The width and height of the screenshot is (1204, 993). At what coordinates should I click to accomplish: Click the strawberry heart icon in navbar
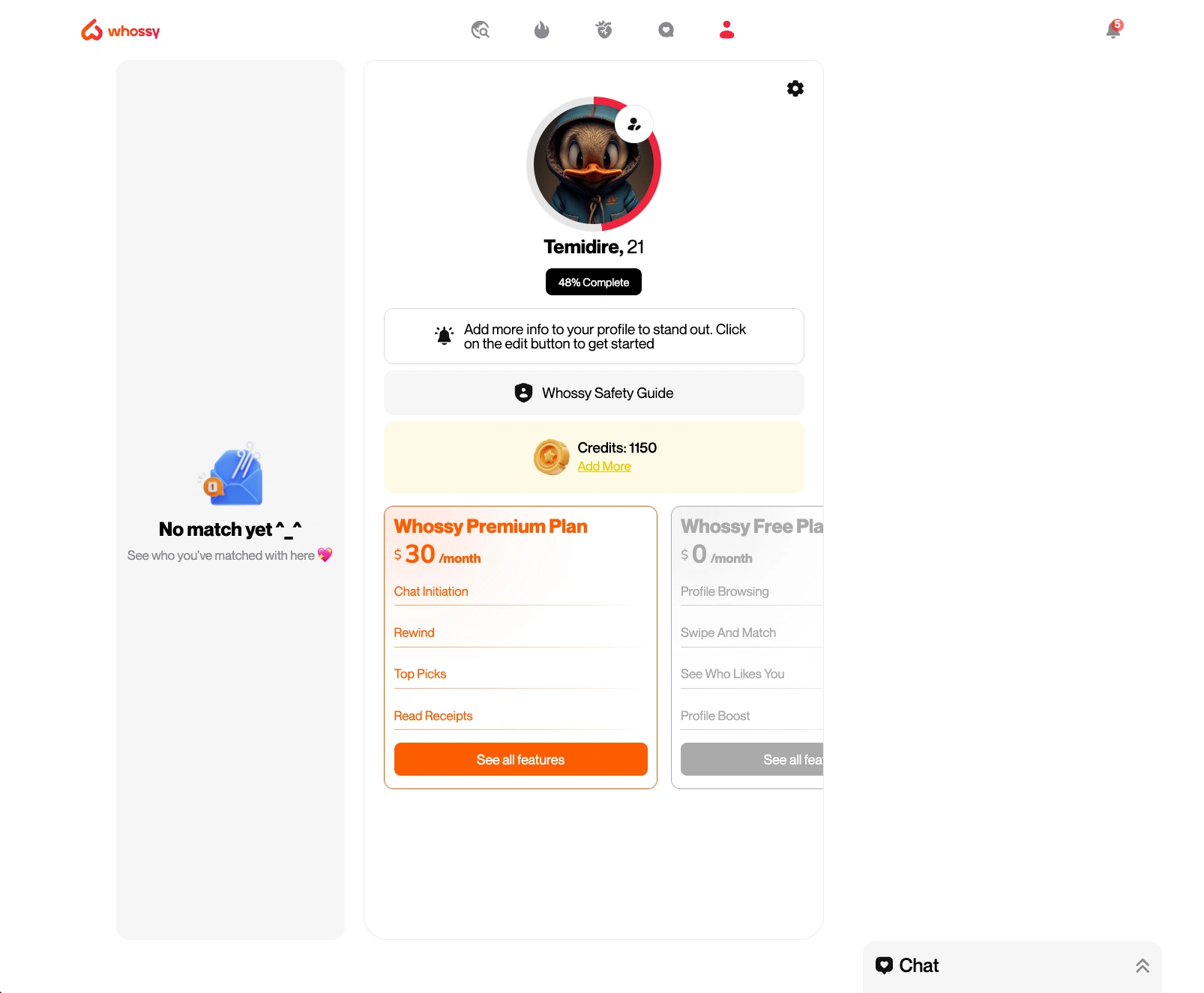[604, 30]
